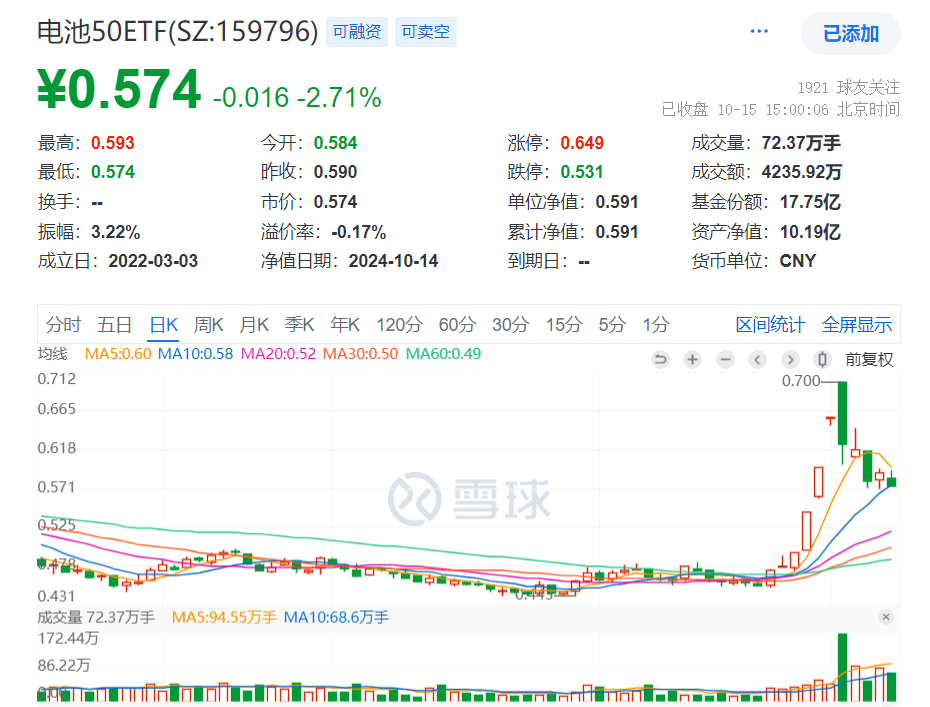The width and height of the screenshot is (930, 707).
Task: Click the undo/reset chart icon
Action: pos(660,359)
